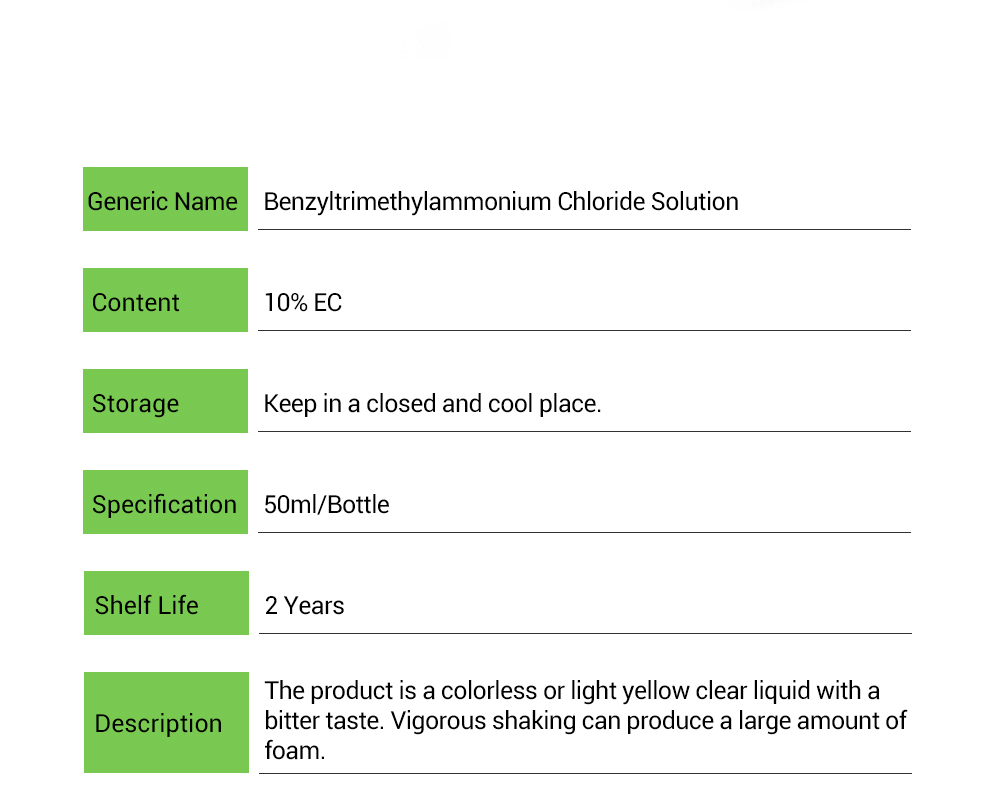The height and width of the screenshot is (792, 1000).
Task: Click the green Generic Name label
Action: coord(164,200)
